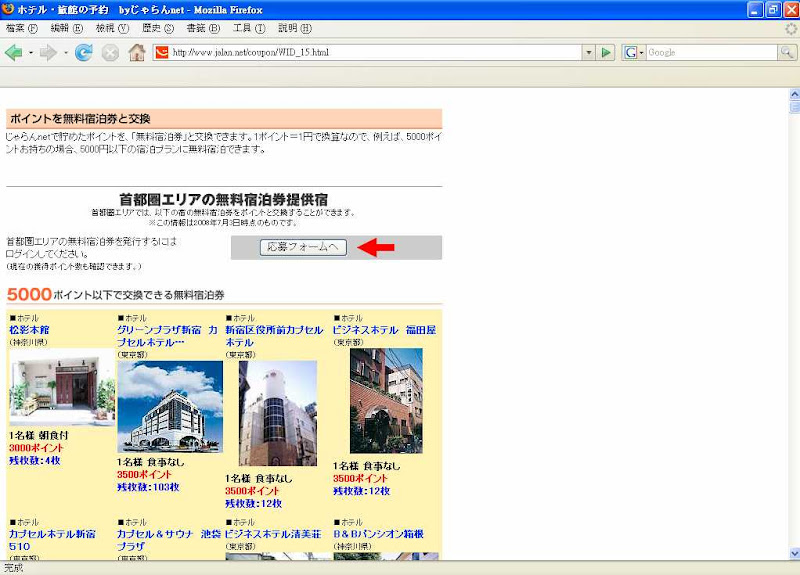800x575 pixels.
Task: Click the グリーンプラザ新宿 building photo
Action: click(170, 407)
